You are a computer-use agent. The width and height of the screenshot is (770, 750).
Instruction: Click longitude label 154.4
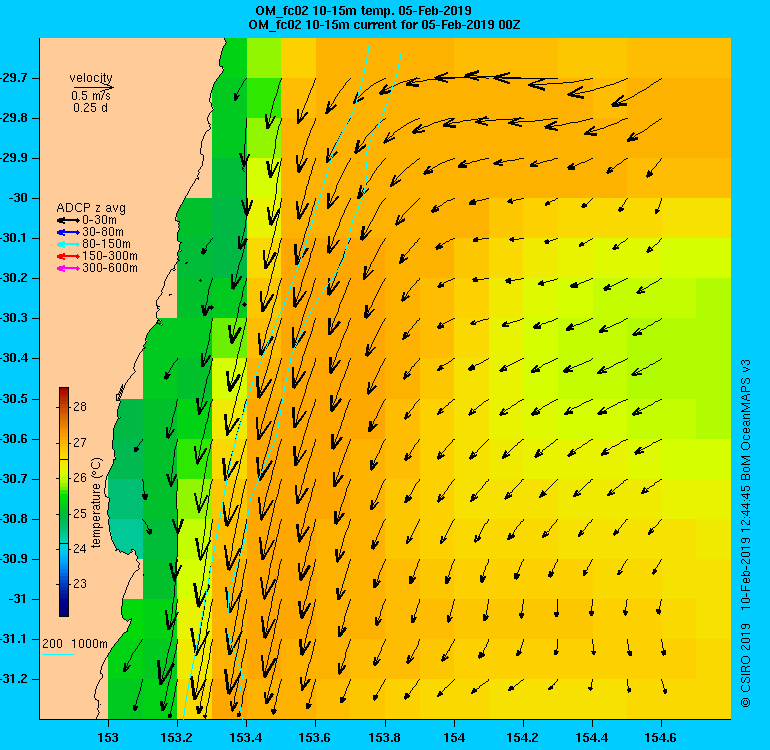pos(592,738)
